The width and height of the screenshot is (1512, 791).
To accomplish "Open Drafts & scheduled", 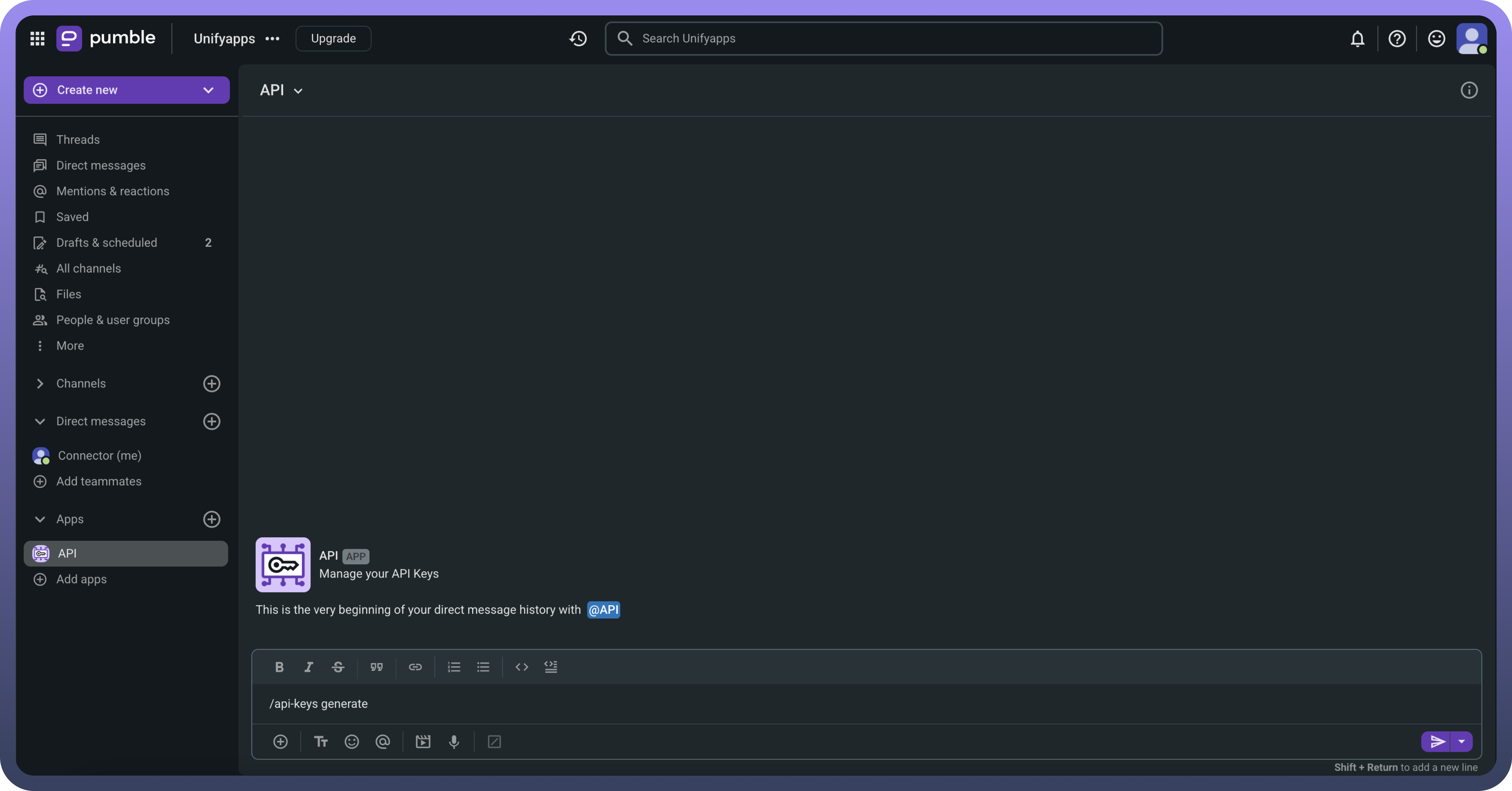I will point(107,243).
